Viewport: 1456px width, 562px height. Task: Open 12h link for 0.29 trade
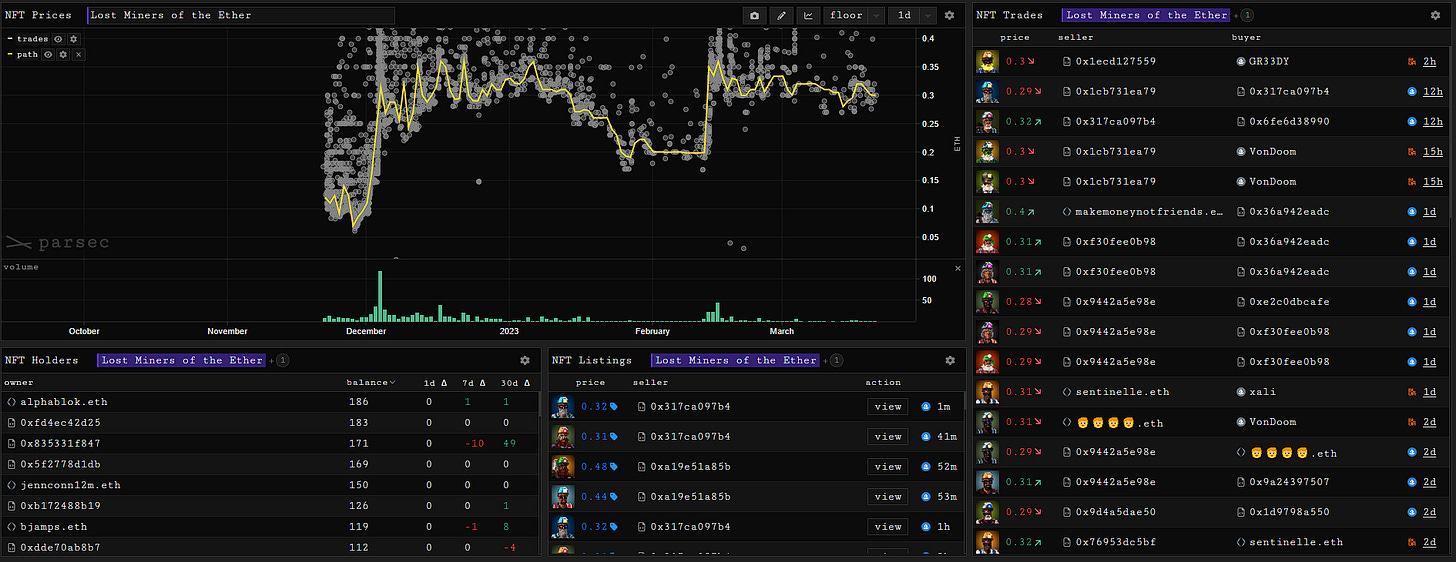click(x=1432, y=91)
